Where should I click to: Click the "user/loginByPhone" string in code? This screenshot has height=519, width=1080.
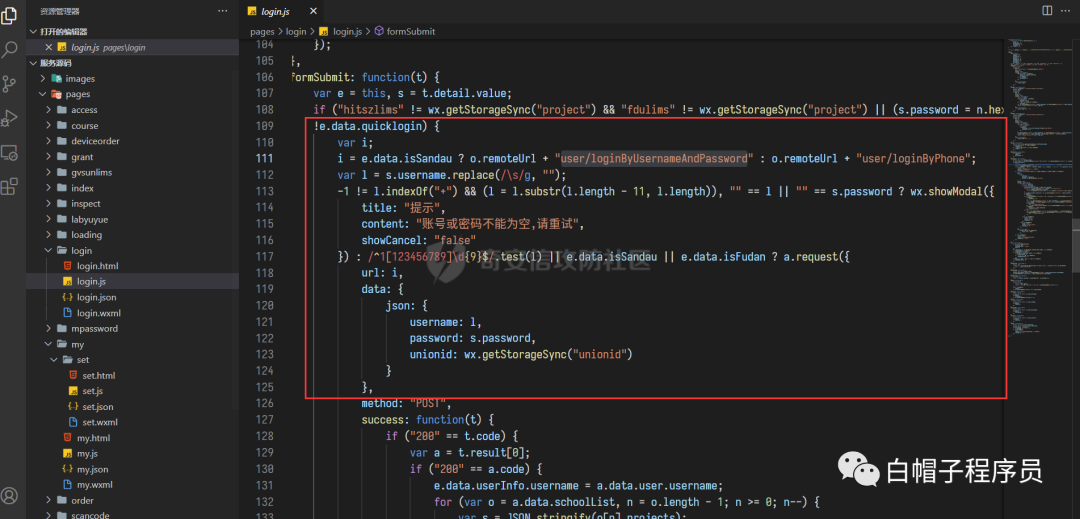[x=915, y=159]
